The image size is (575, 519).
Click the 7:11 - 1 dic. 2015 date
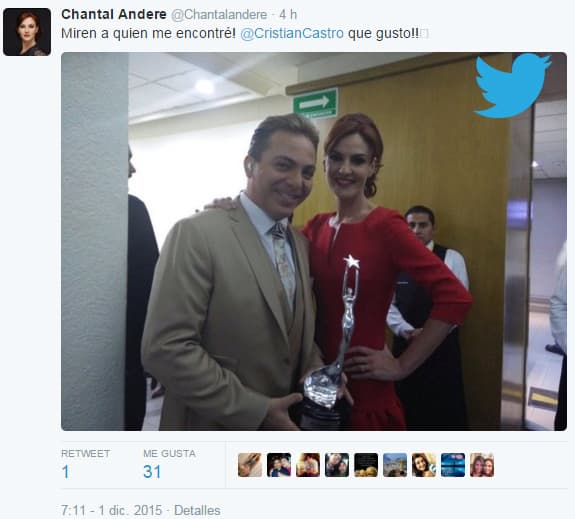click(x=111, y=510)
